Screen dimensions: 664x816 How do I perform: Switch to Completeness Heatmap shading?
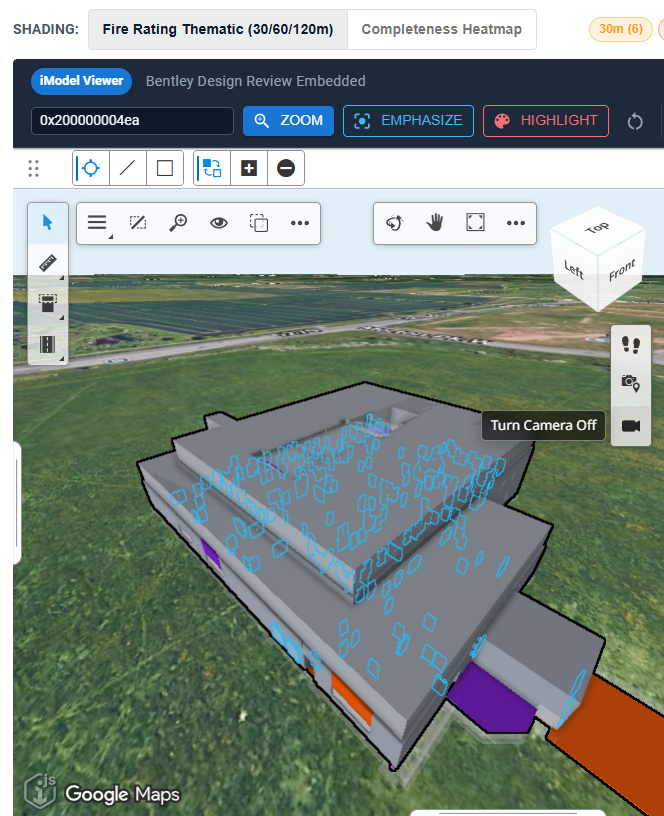coord(441,29)
